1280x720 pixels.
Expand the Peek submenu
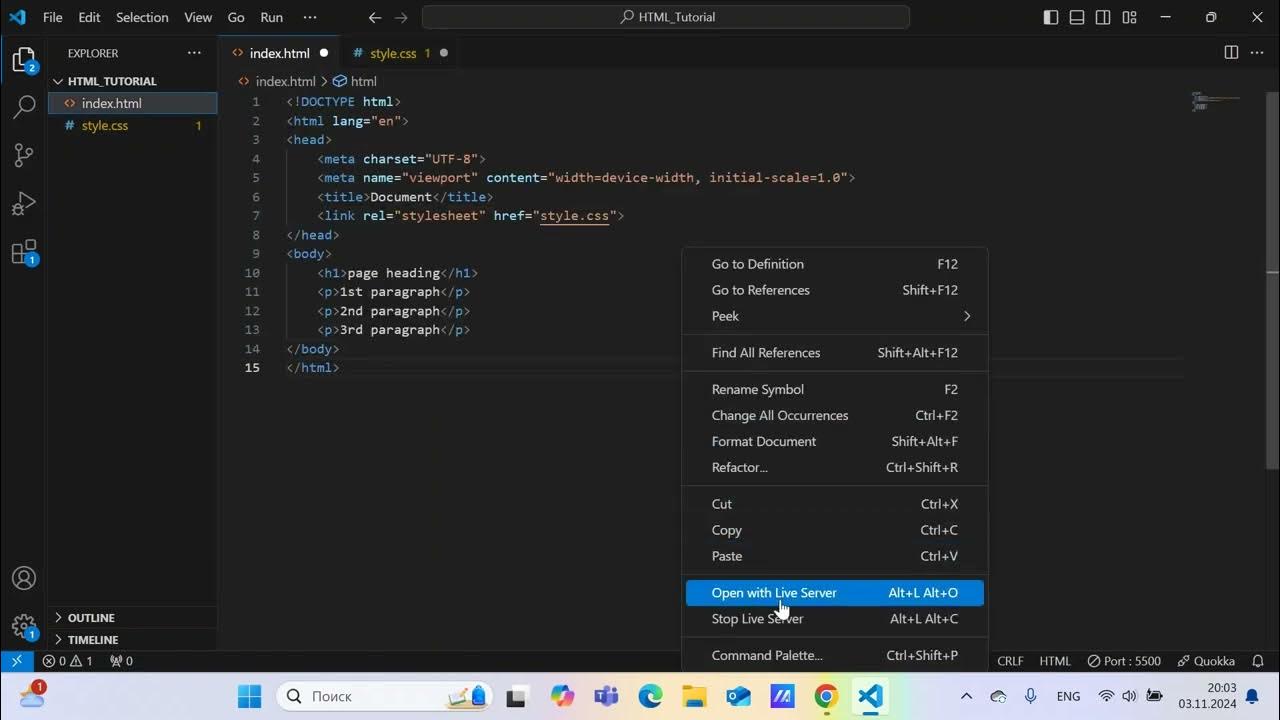pyautogui.click(x=835, y=316)
